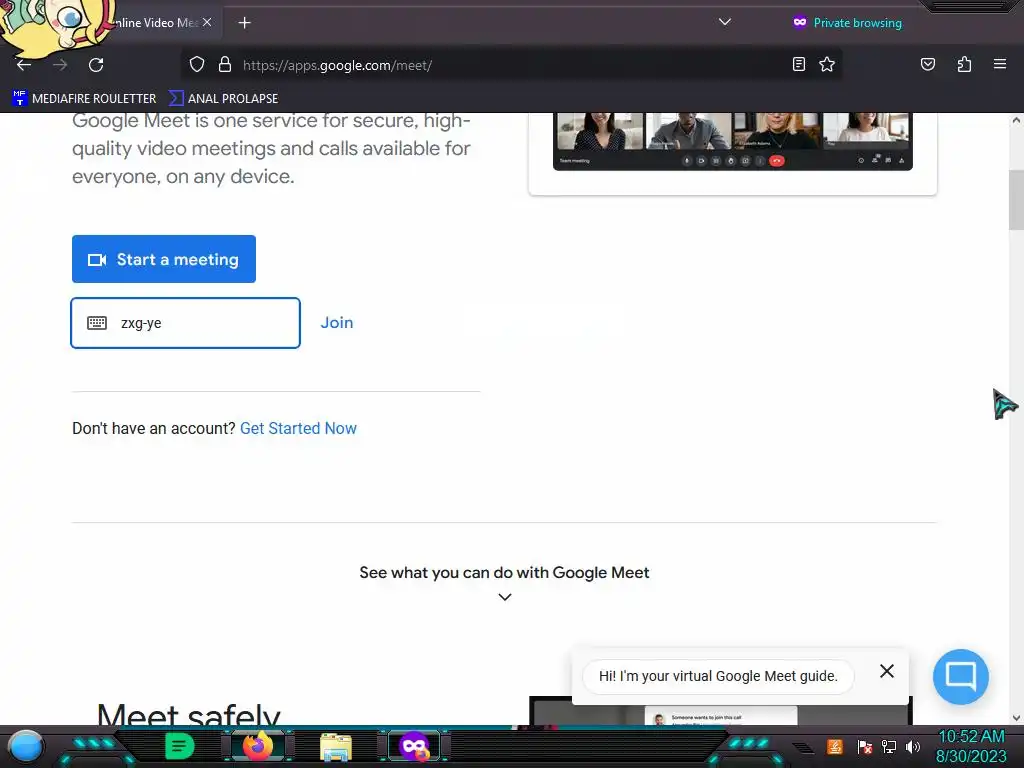This screenshot has width=1024, height=768.
Task: Go back with the browser back arrow
Action: coord(24,65)
